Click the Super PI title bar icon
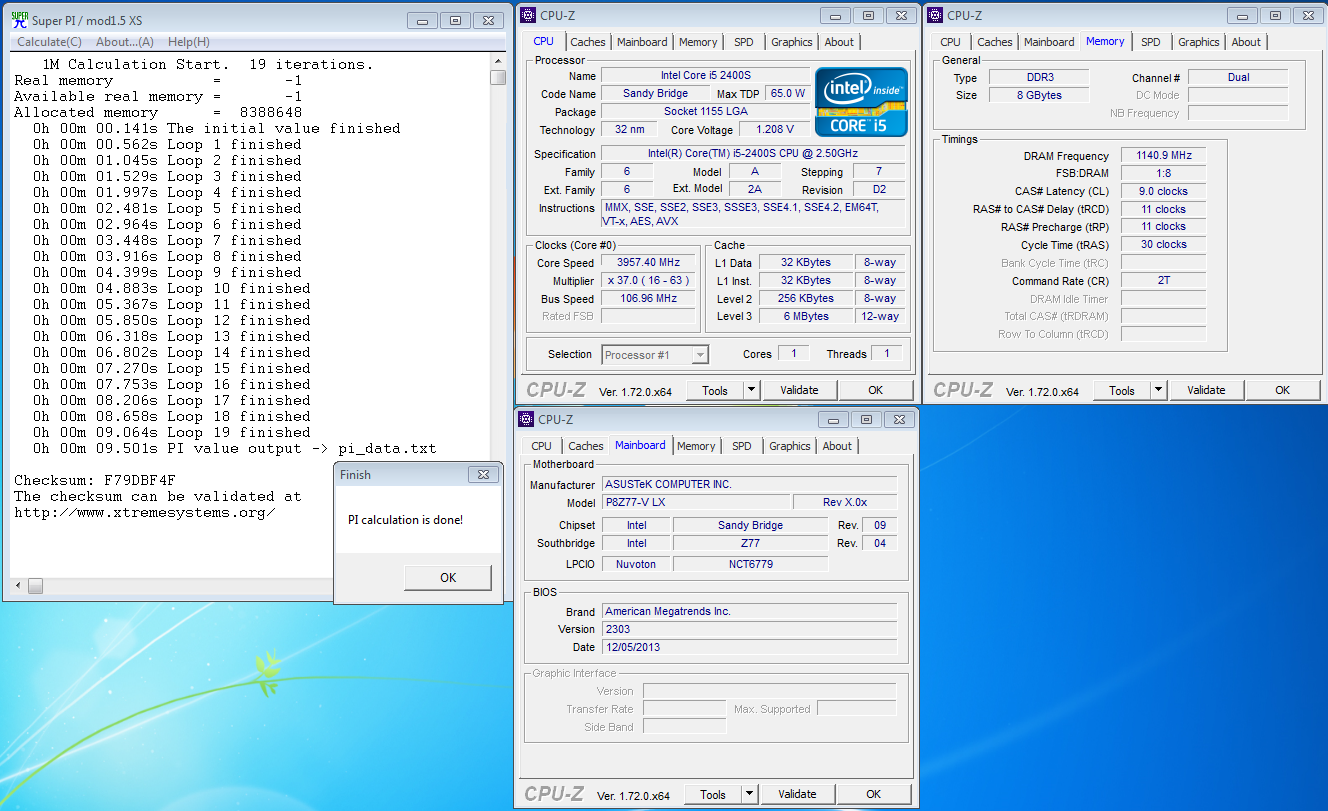Screen dimensions: 1328x811 tap(19, 20)
